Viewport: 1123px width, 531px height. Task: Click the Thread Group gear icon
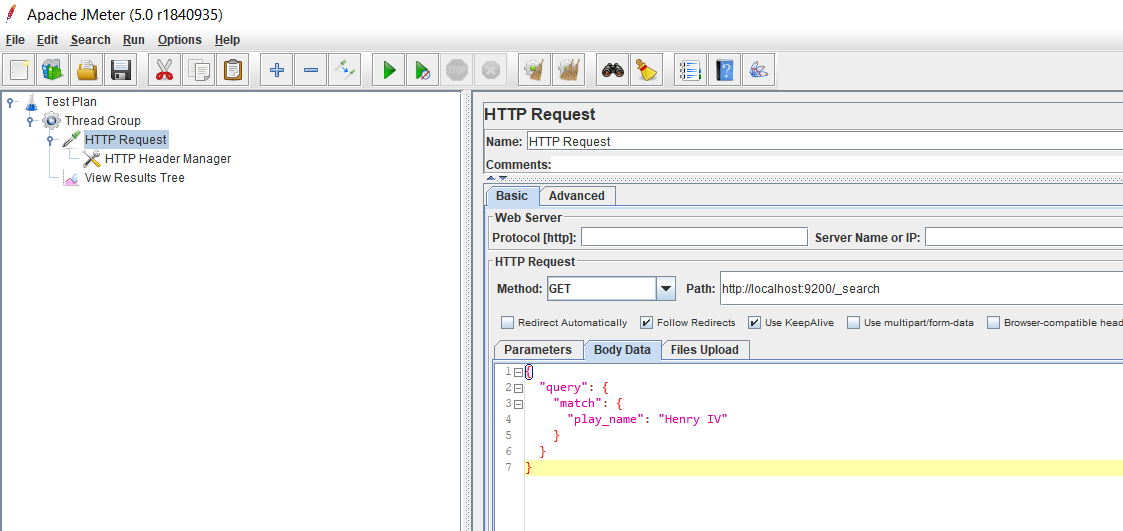pyautogui.click(x=51, y=120)
